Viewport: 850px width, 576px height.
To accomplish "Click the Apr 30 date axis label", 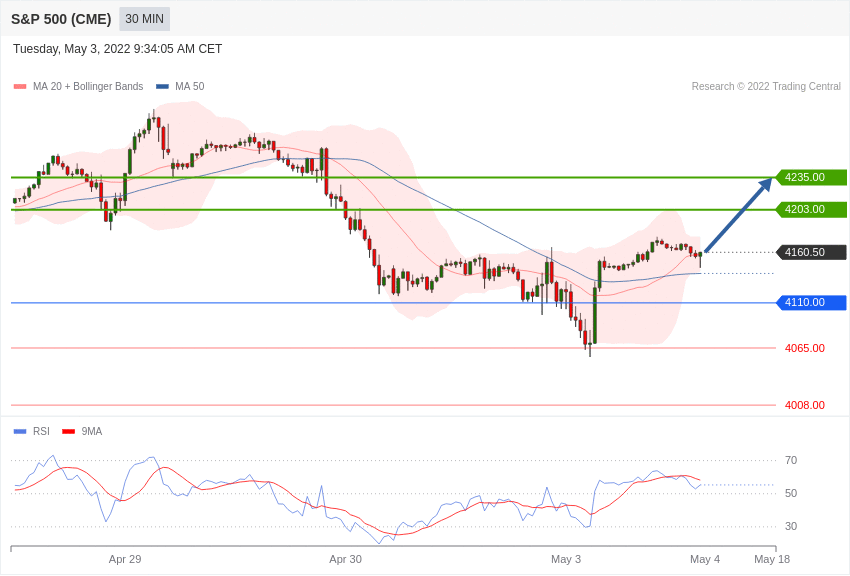I will click(x=345, y=559).
